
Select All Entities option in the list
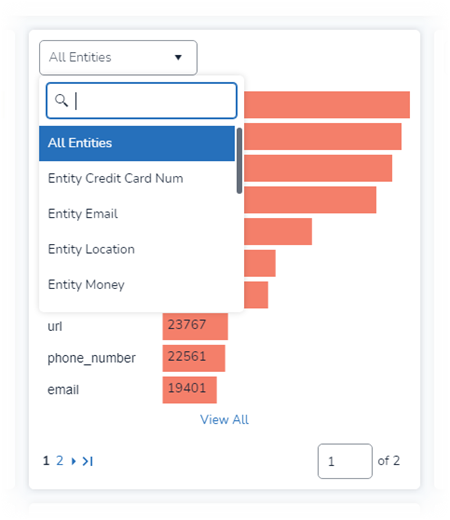pyautogui.click(x=137, y=143)
